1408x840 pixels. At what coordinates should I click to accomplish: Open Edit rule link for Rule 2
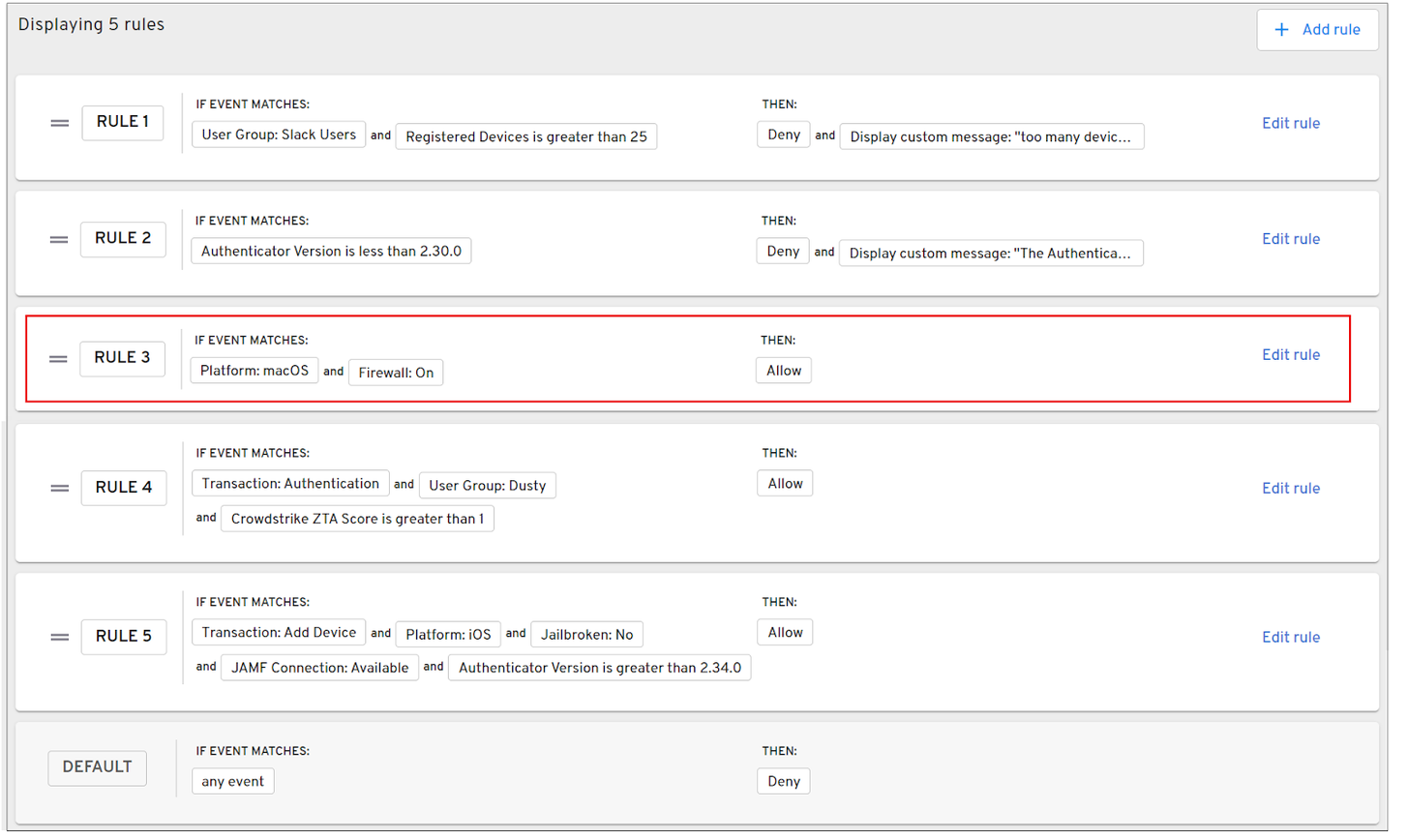tap(1290, 239)
